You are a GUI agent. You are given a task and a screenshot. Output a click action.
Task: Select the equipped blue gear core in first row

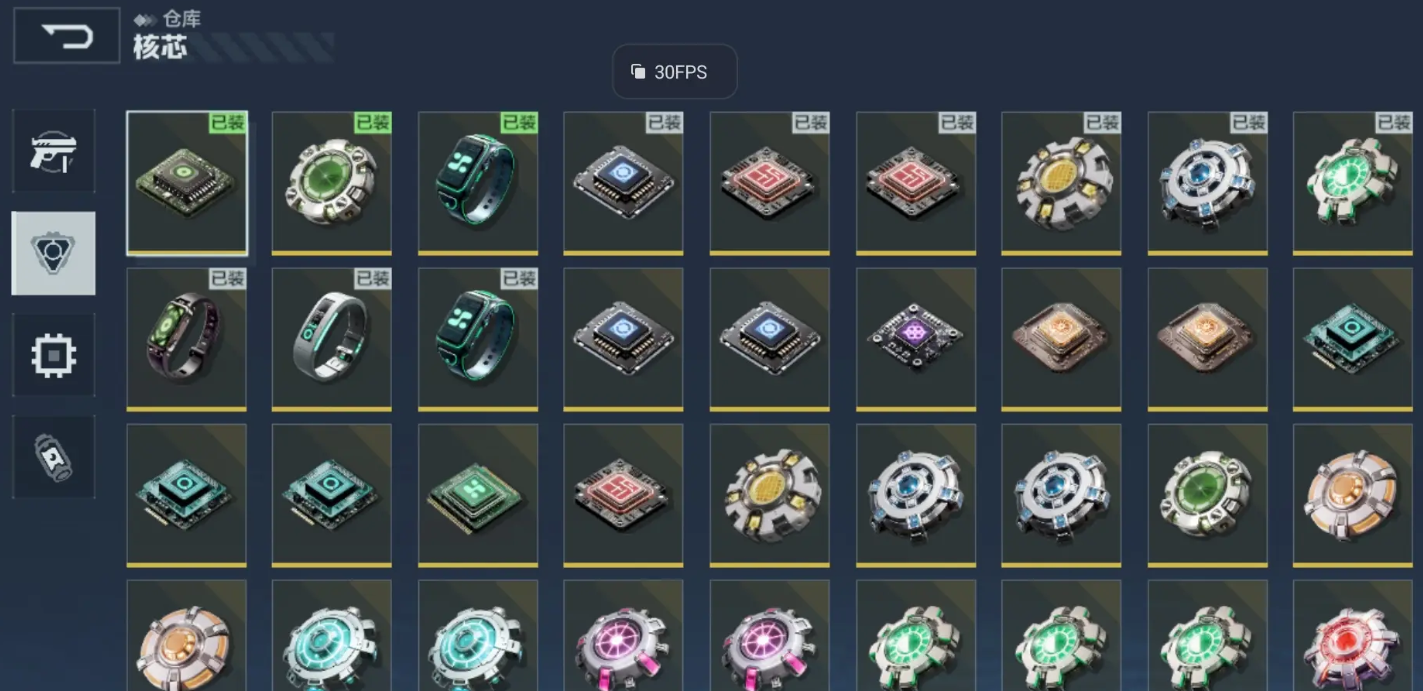click(1208, 183)
